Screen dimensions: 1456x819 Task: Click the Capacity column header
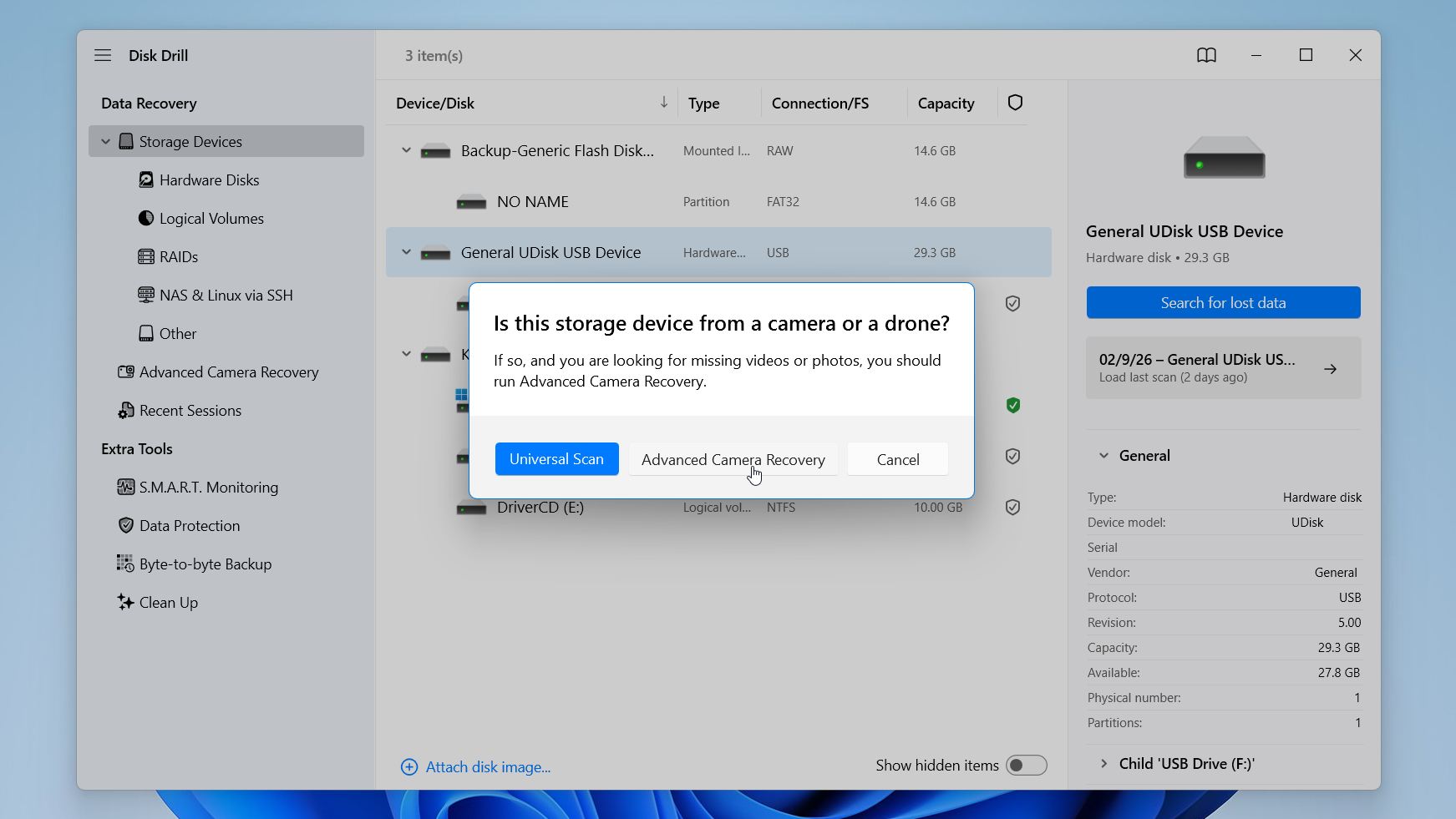click(946, 103)
